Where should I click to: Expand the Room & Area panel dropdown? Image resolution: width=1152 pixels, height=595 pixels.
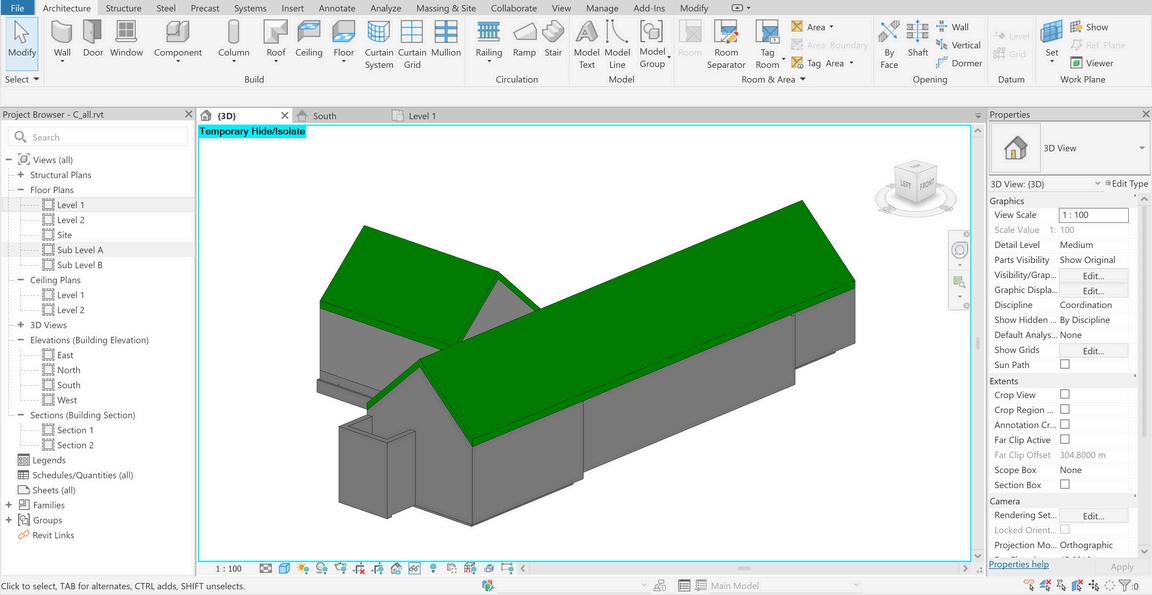(x=773, y=79)
